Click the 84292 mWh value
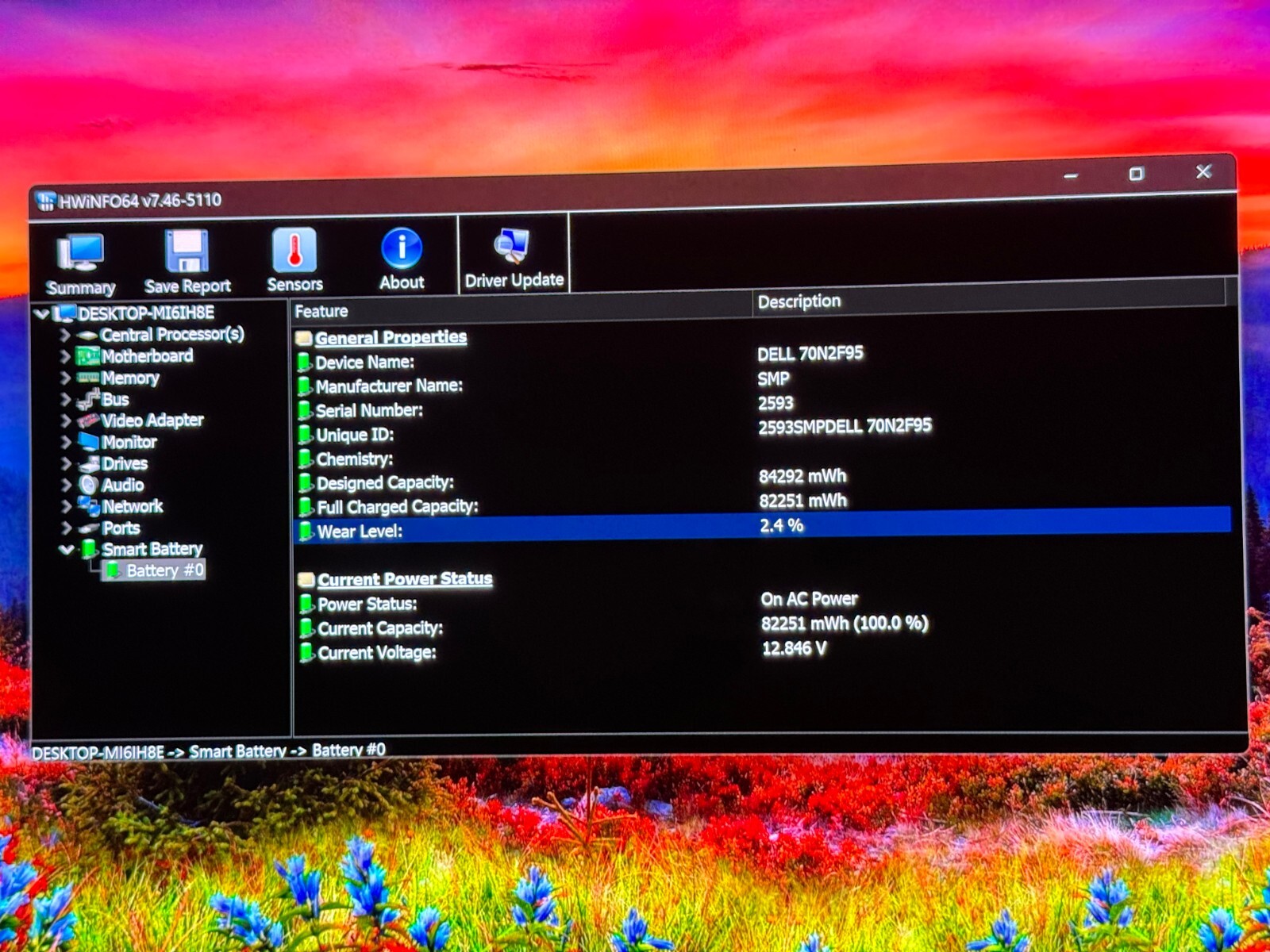Screen dimensions: 1270x952 click(802, 477)
